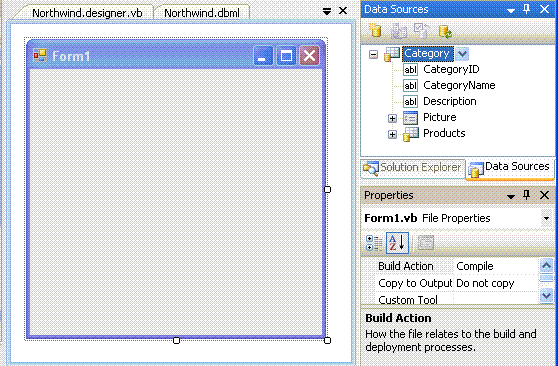
Task: Click Form1 maximize button in designer
Action: 286,56
